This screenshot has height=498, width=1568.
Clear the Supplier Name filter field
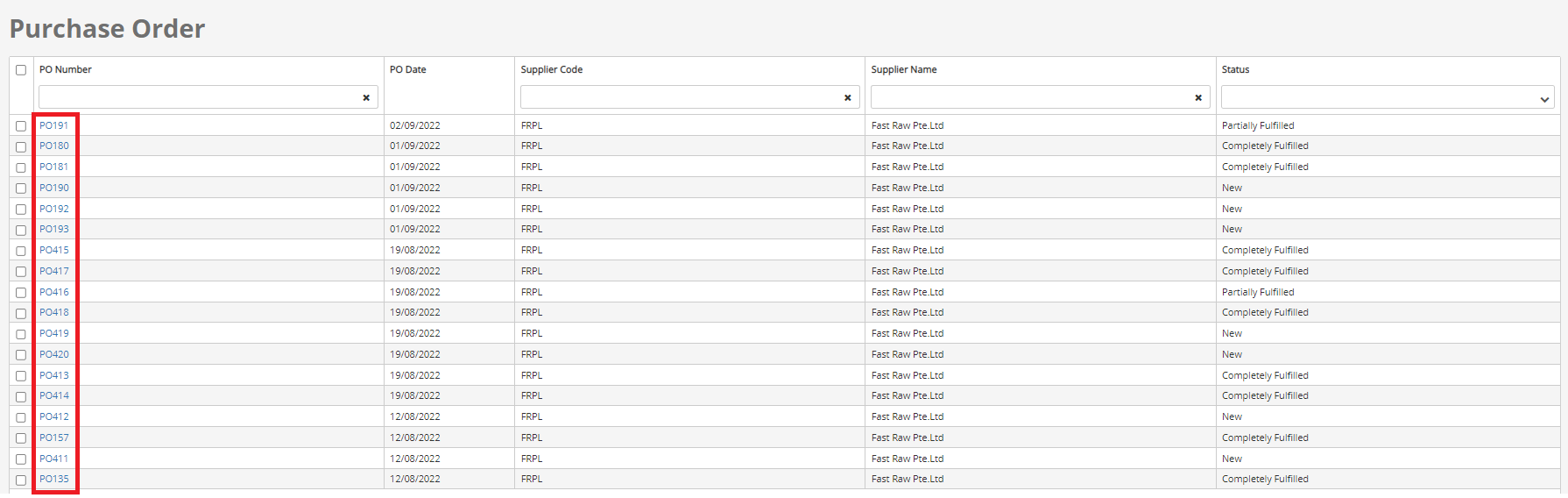[x=1197, y=97]
